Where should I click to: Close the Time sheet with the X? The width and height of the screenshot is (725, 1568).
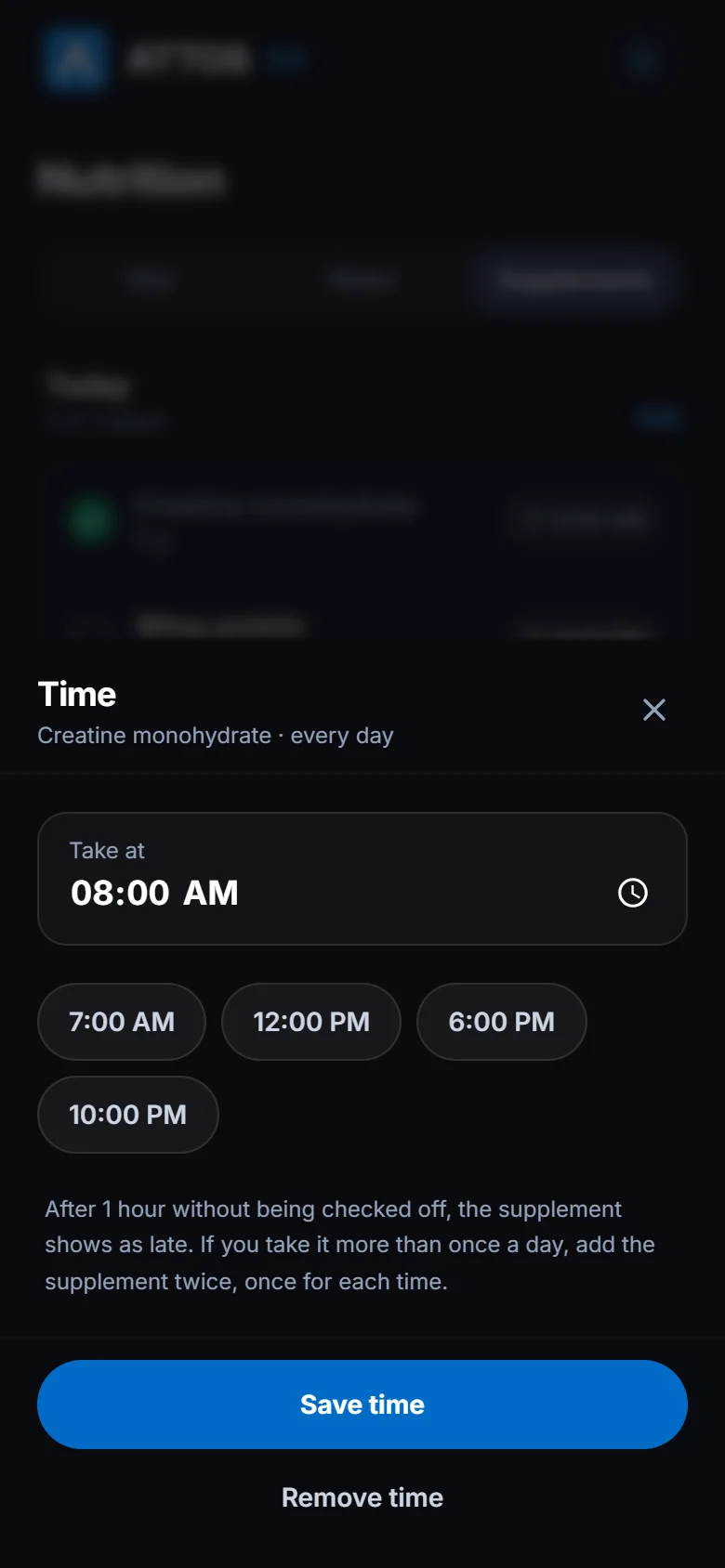click(x=654, y=710)
